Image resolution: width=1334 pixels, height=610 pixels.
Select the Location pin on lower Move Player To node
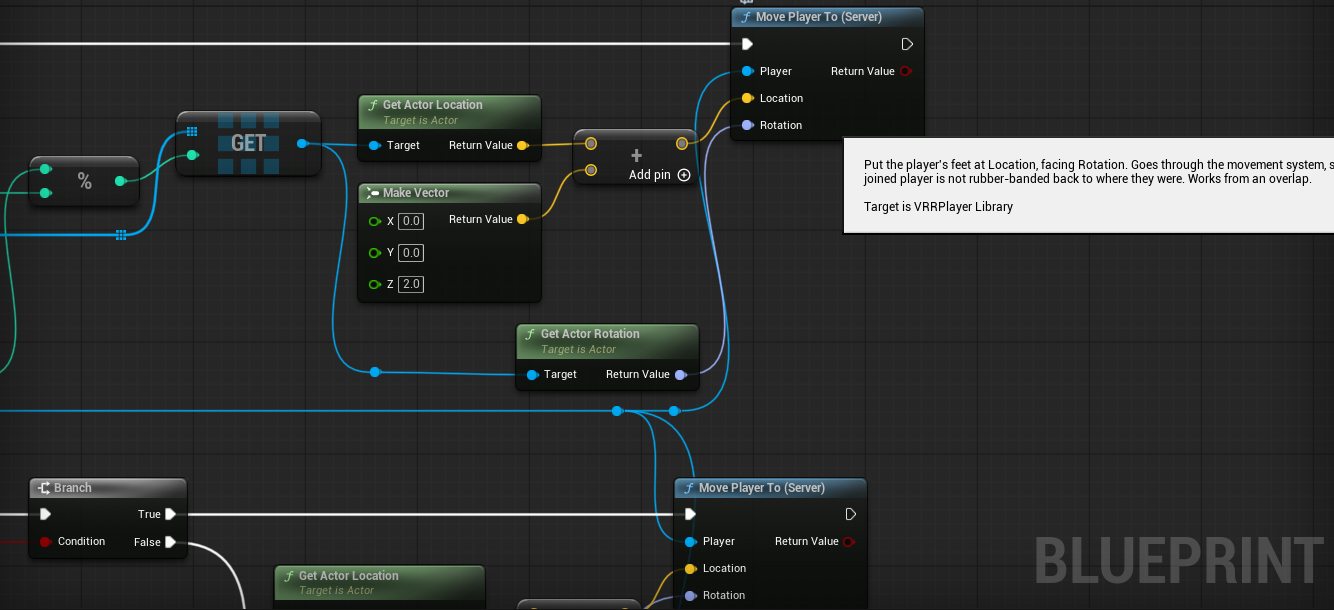(691, 568)
